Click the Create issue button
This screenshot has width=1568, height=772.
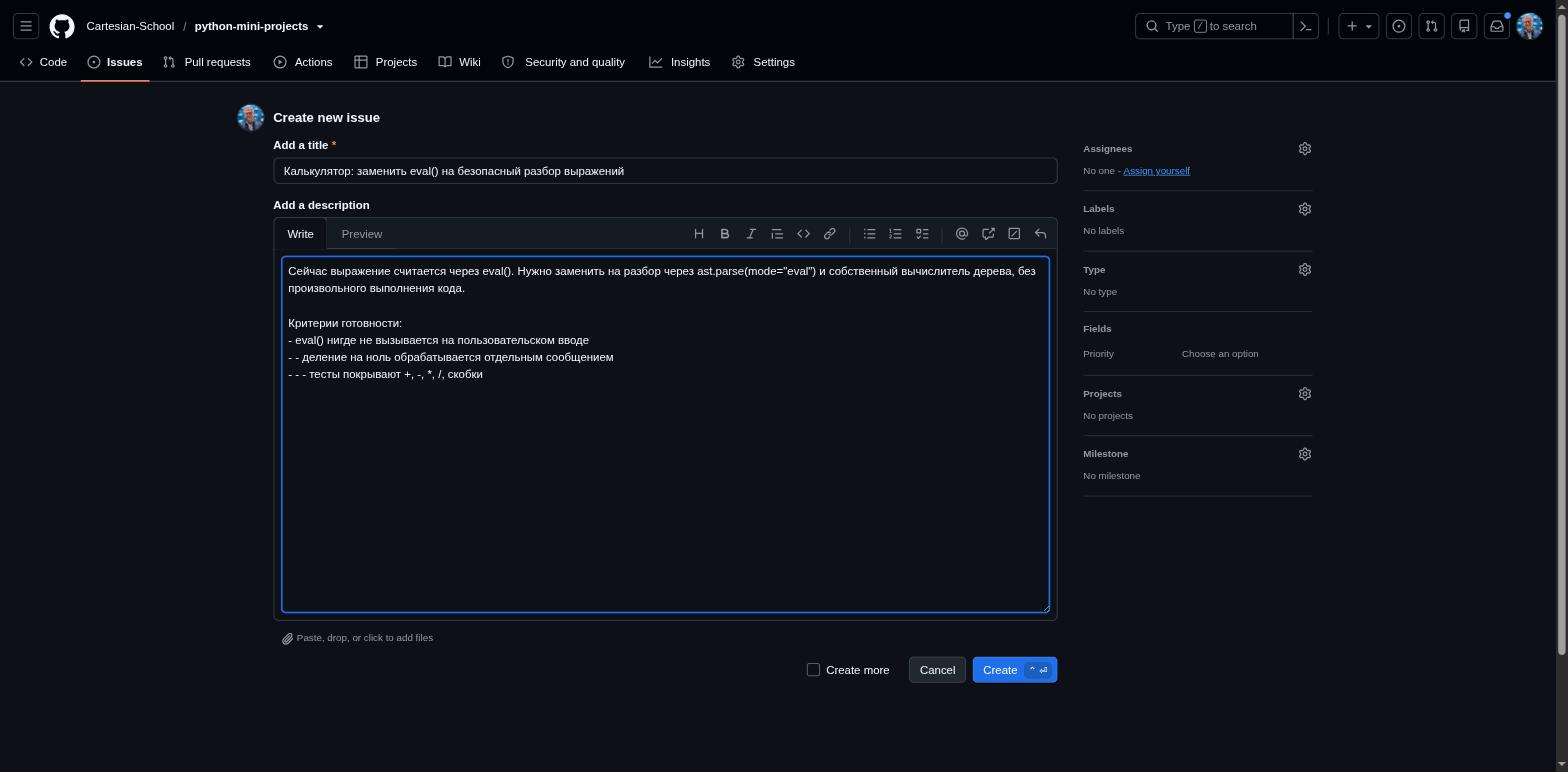pos(1015,670)
